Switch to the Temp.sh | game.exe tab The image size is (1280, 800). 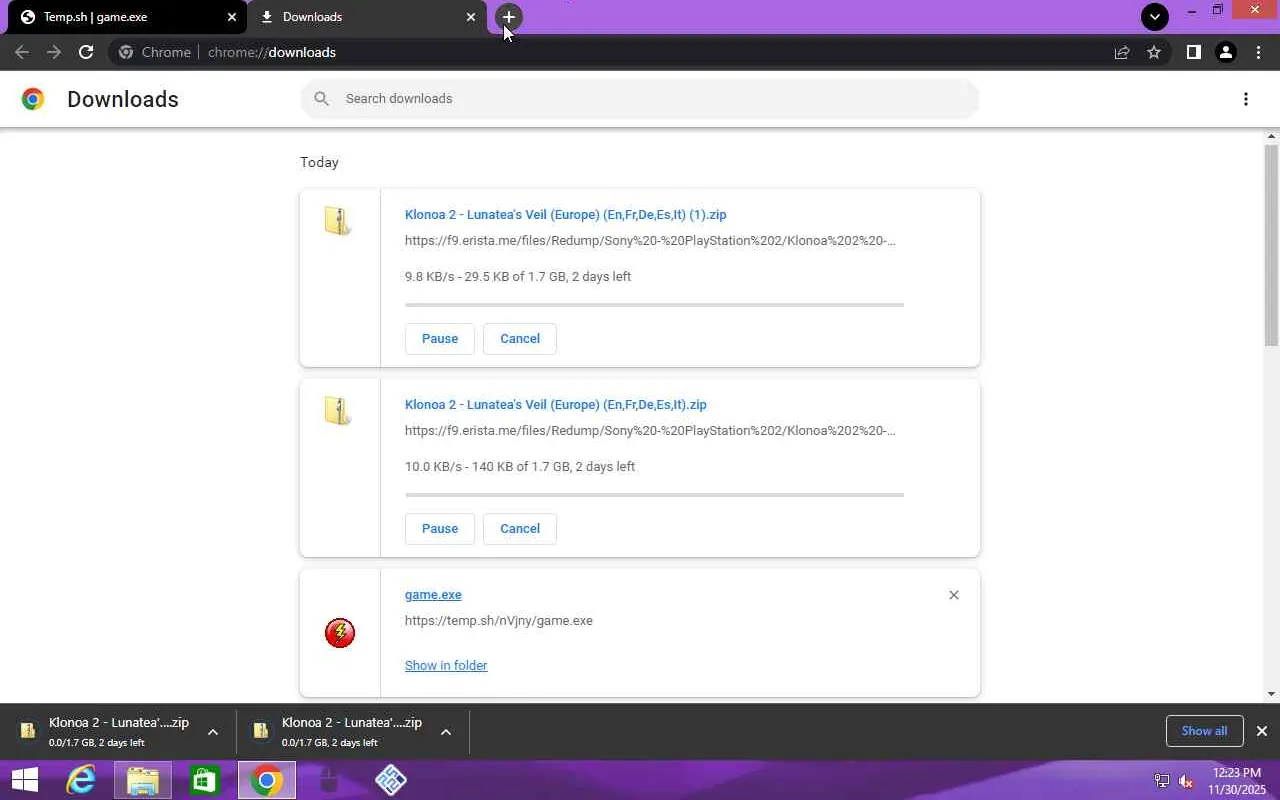point(125,17)
